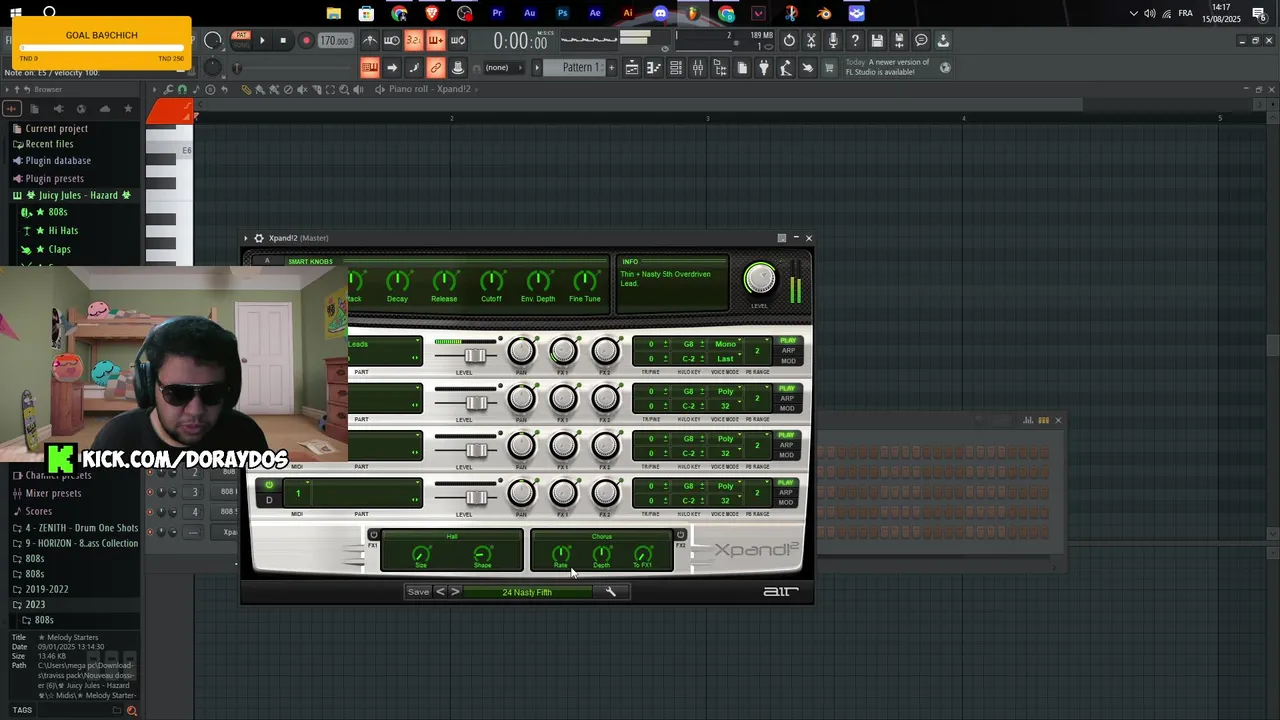Open Photoshop from the taskbar
The height and width of the screenshot is (720, 1280).
pyautogui.click(x=562, y=13)
